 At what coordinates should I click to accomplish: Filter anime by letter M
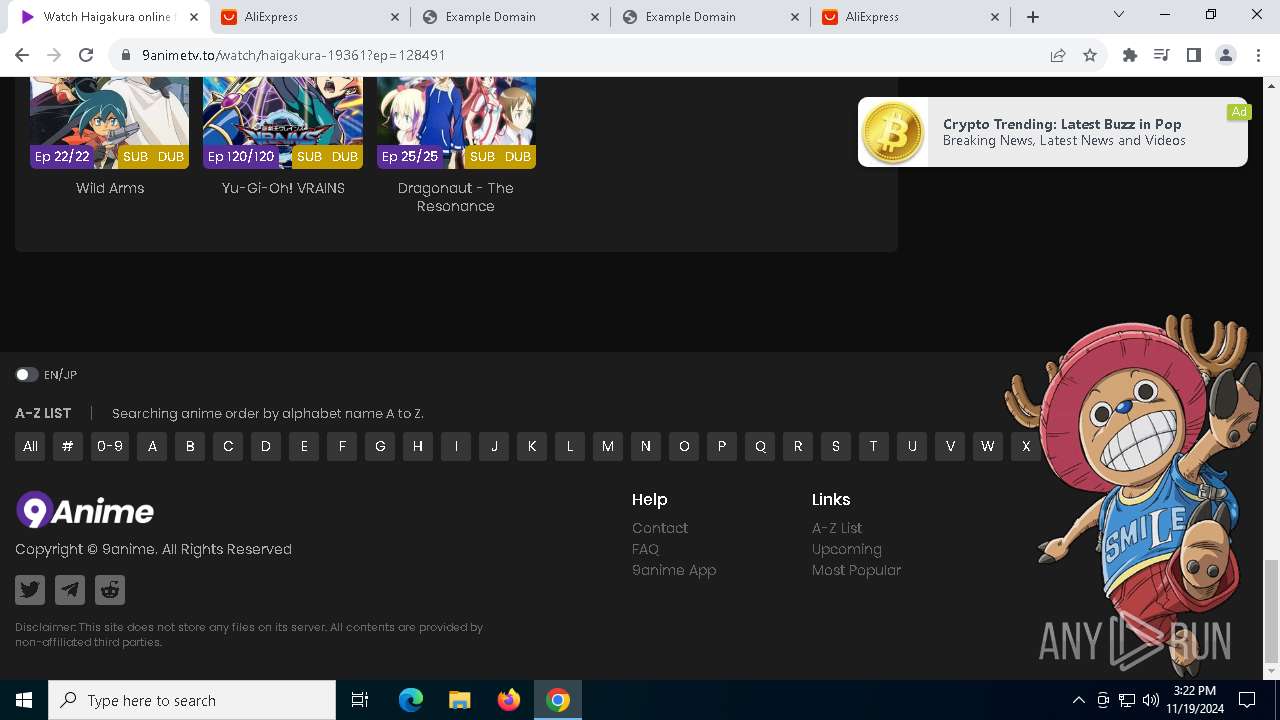coord(608,446)
